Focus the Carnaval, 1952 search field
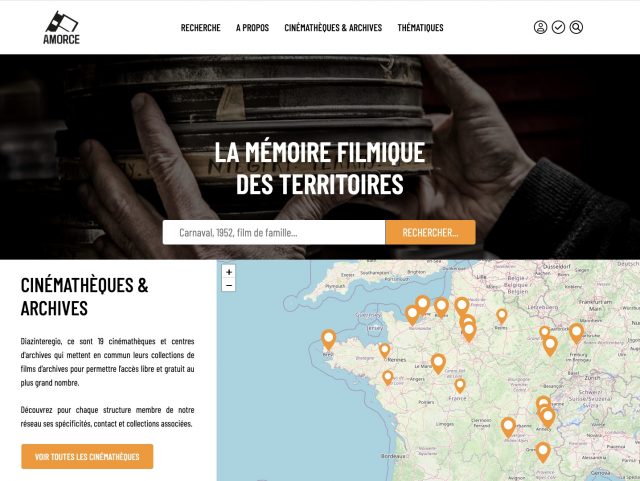The width and height of the screenshot is (640, 481). click(274, 232)
